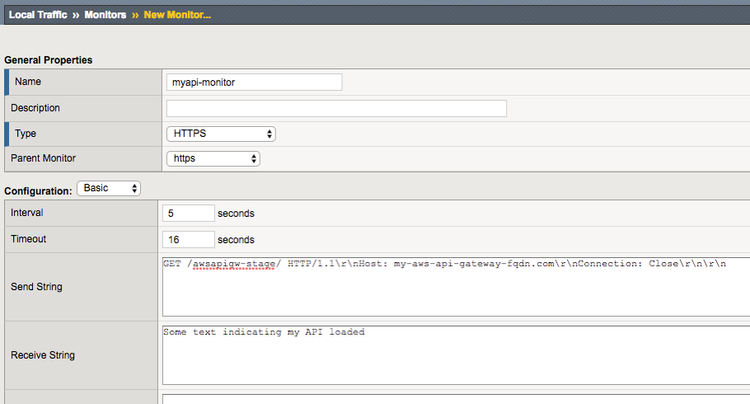Click the Interval row label
The width and height of the screenshot is (750, 404).
[x=29, y=213]
